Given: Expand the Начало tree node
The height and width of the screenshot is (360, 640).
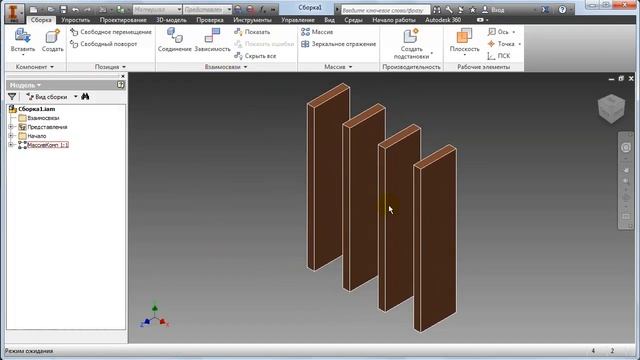Looking at the screenshot, I should click(11, 136).
